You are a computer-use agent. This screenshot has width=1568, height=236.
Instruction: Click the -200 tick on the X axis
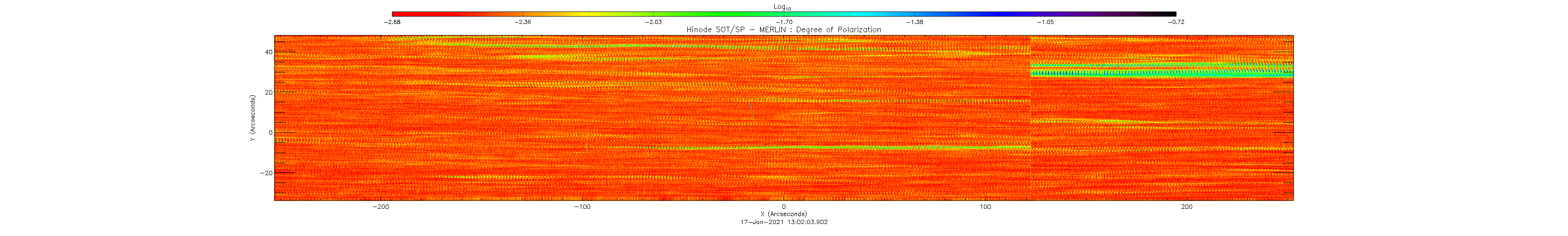[380, 206]
